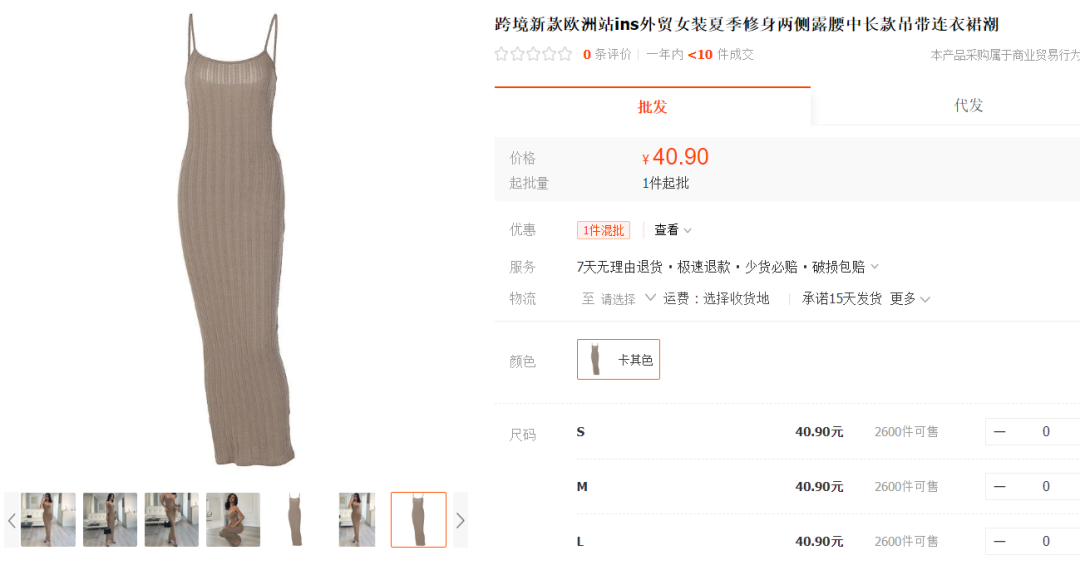Expand the 查看 discount dropdown
The width and height of the screenshot is (1080, 570).
[x=672, y=230]
